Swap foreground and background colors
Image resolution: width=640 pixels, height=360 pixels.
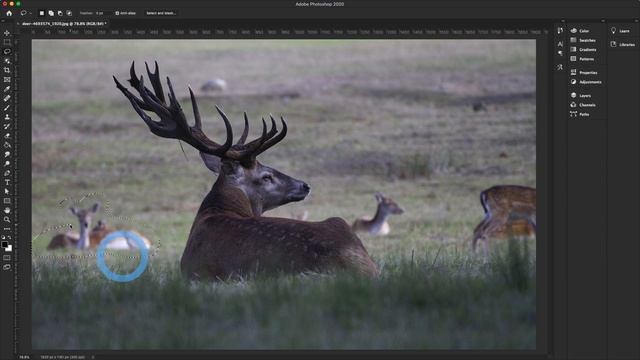tap(10, 238)
